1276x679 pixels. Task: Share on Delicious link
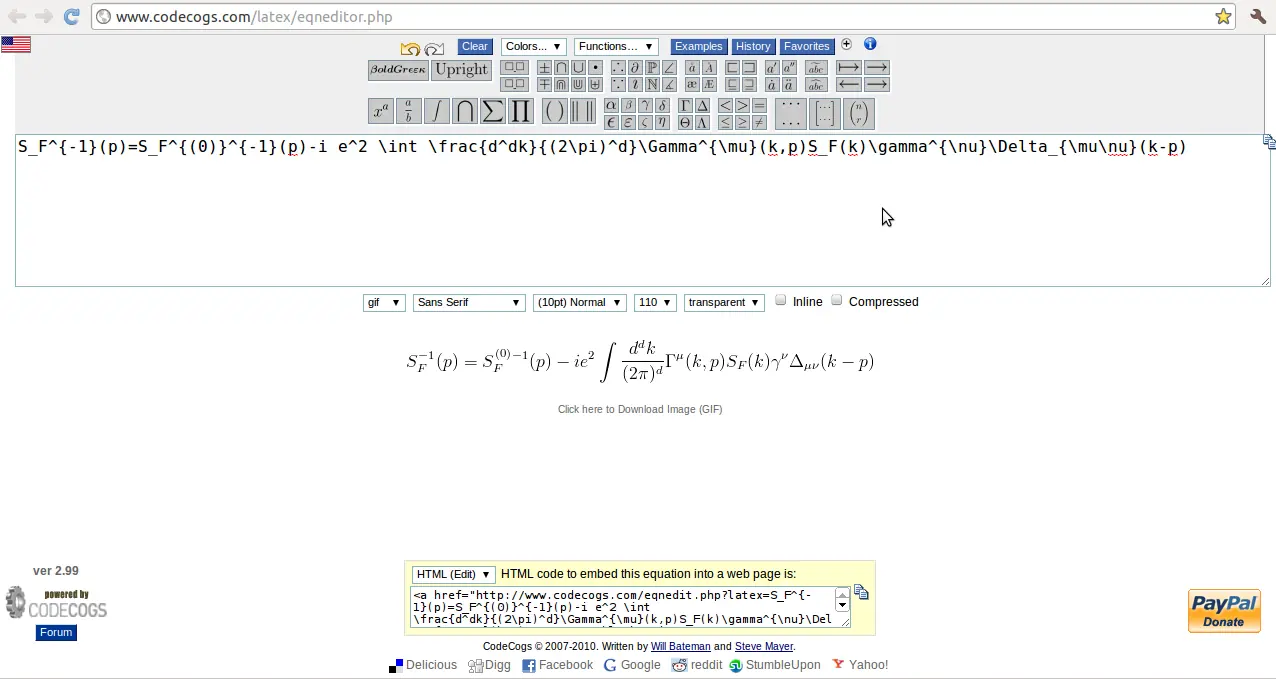[x=423, y=665]
